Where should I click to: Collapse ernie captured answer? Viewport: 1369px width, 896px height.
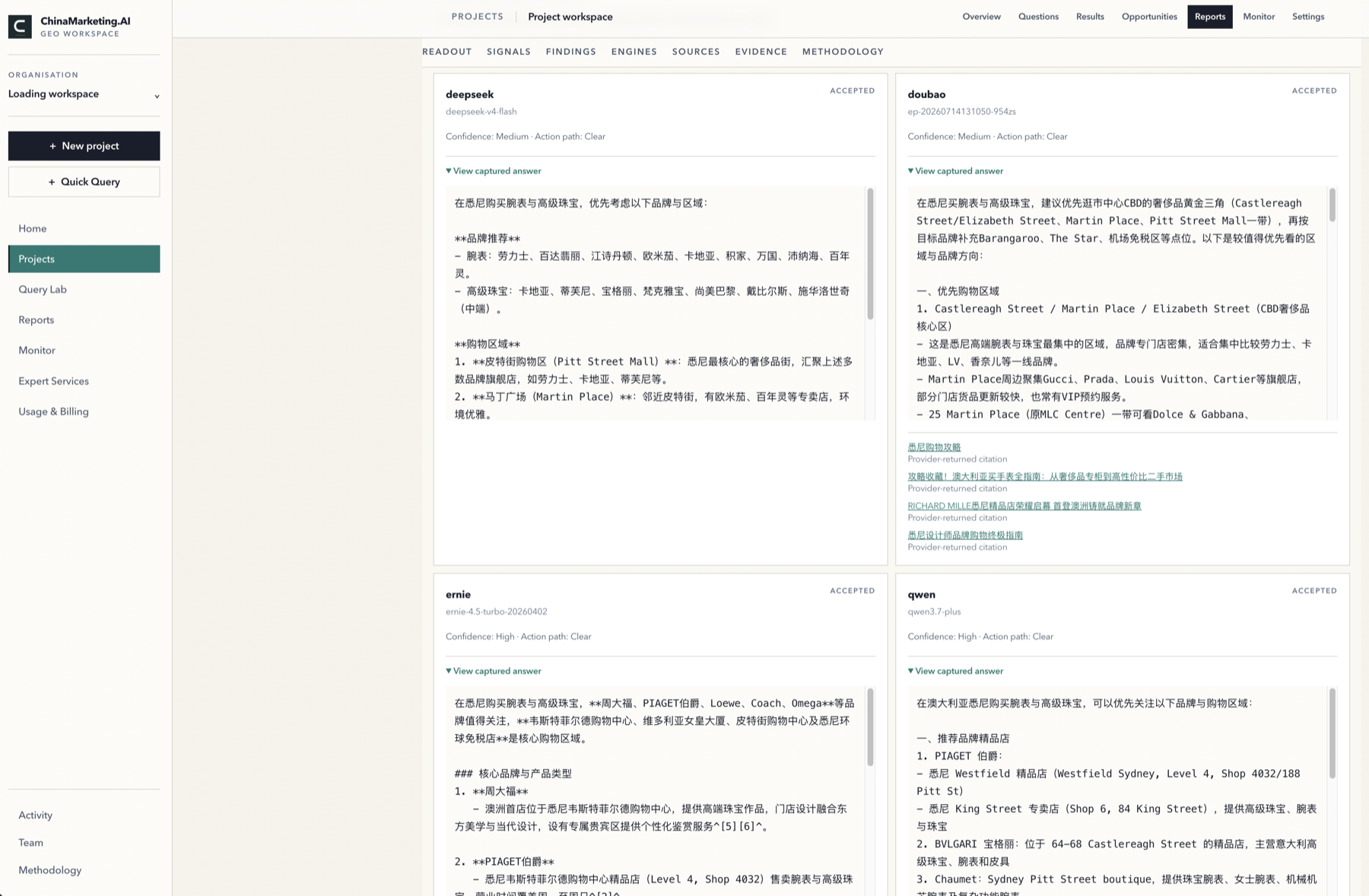pyautogui.click(x=494, y=671)
